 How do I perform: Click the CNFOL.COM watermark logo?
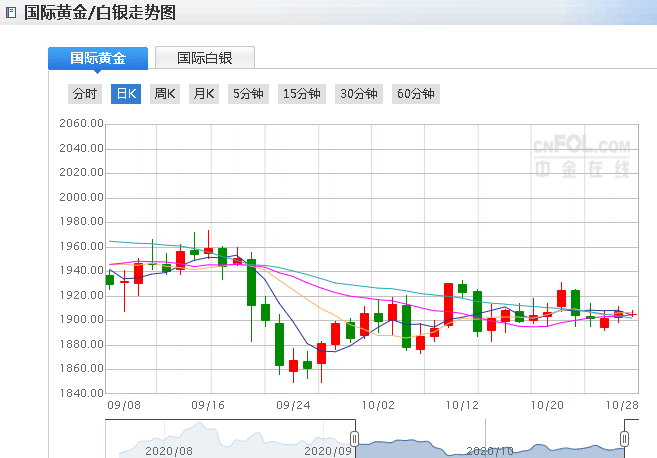588,156
